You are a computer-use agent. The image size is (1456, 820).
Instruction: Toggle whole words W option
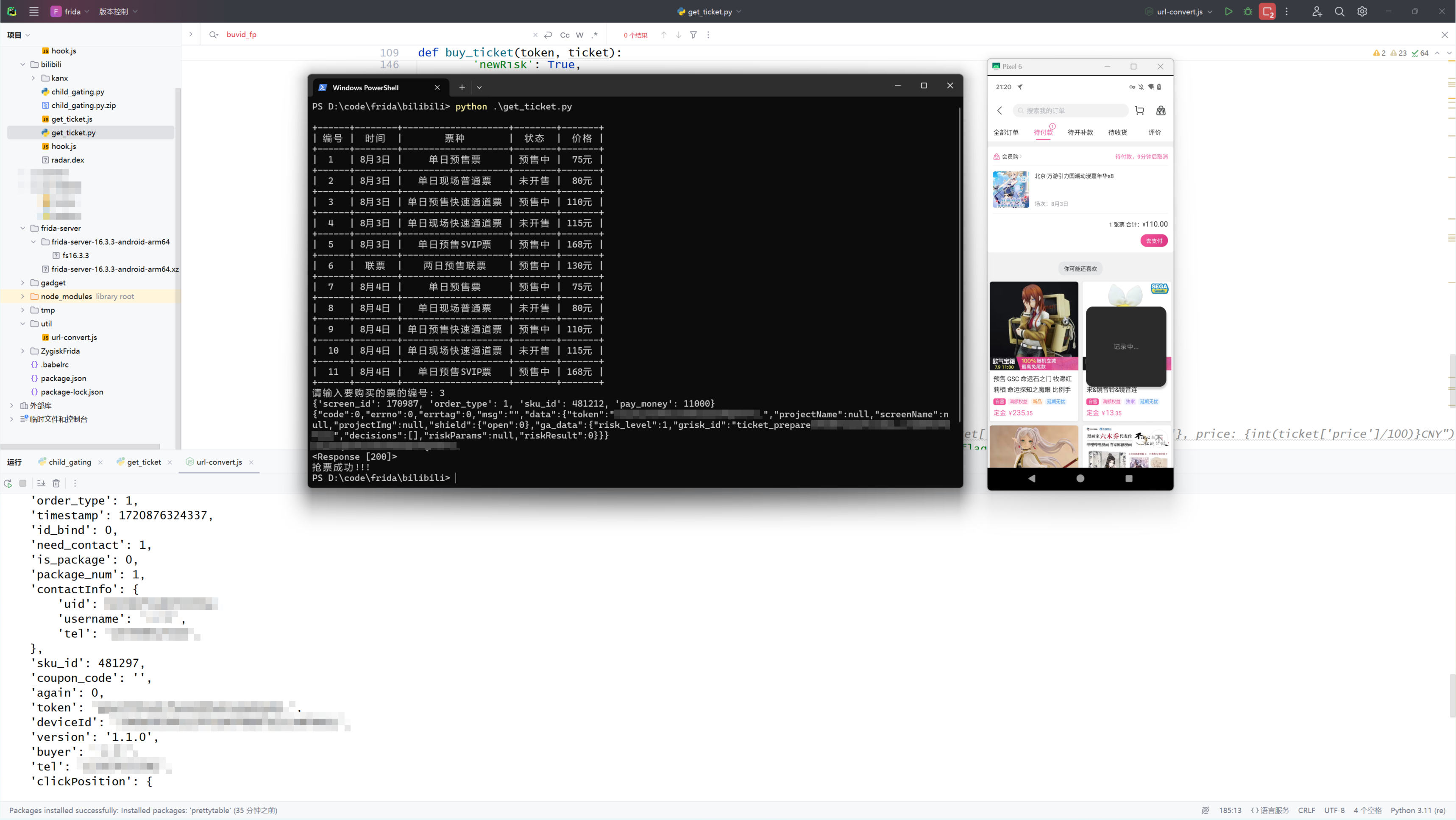pyautogui.click(x=579, y=35)
